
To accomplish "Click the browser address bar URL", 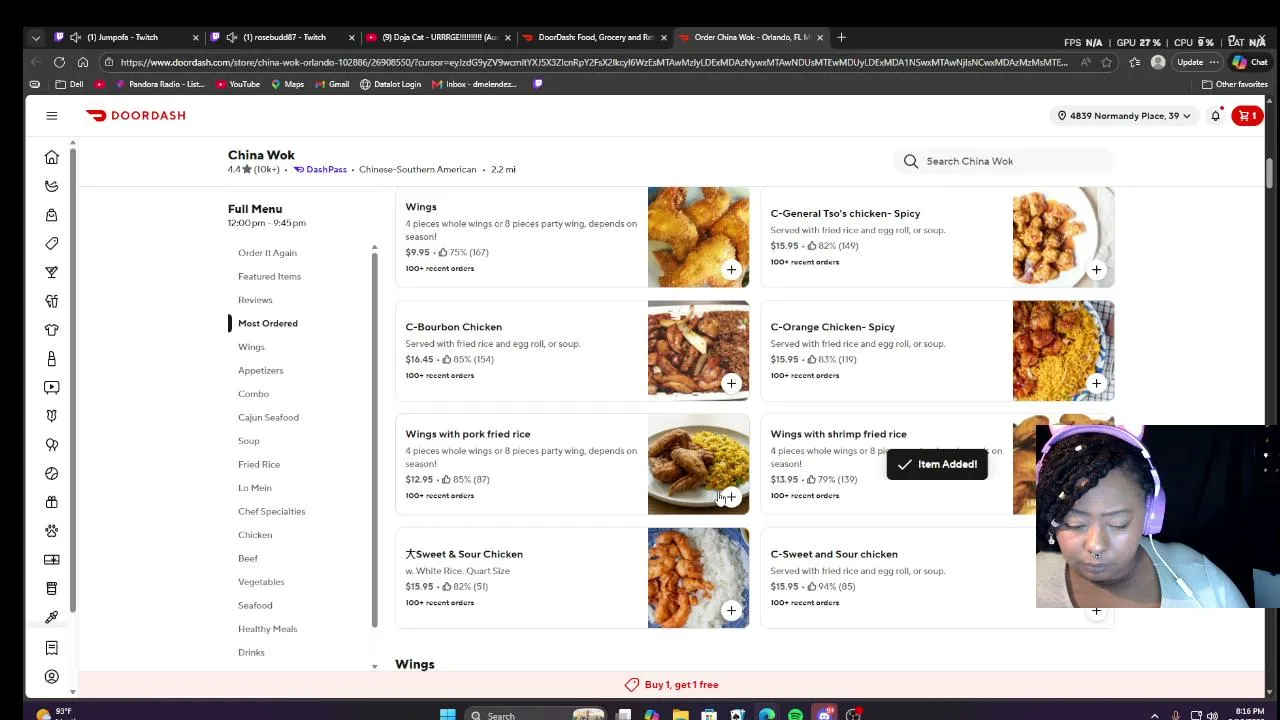I will click(x=594, y=62).
